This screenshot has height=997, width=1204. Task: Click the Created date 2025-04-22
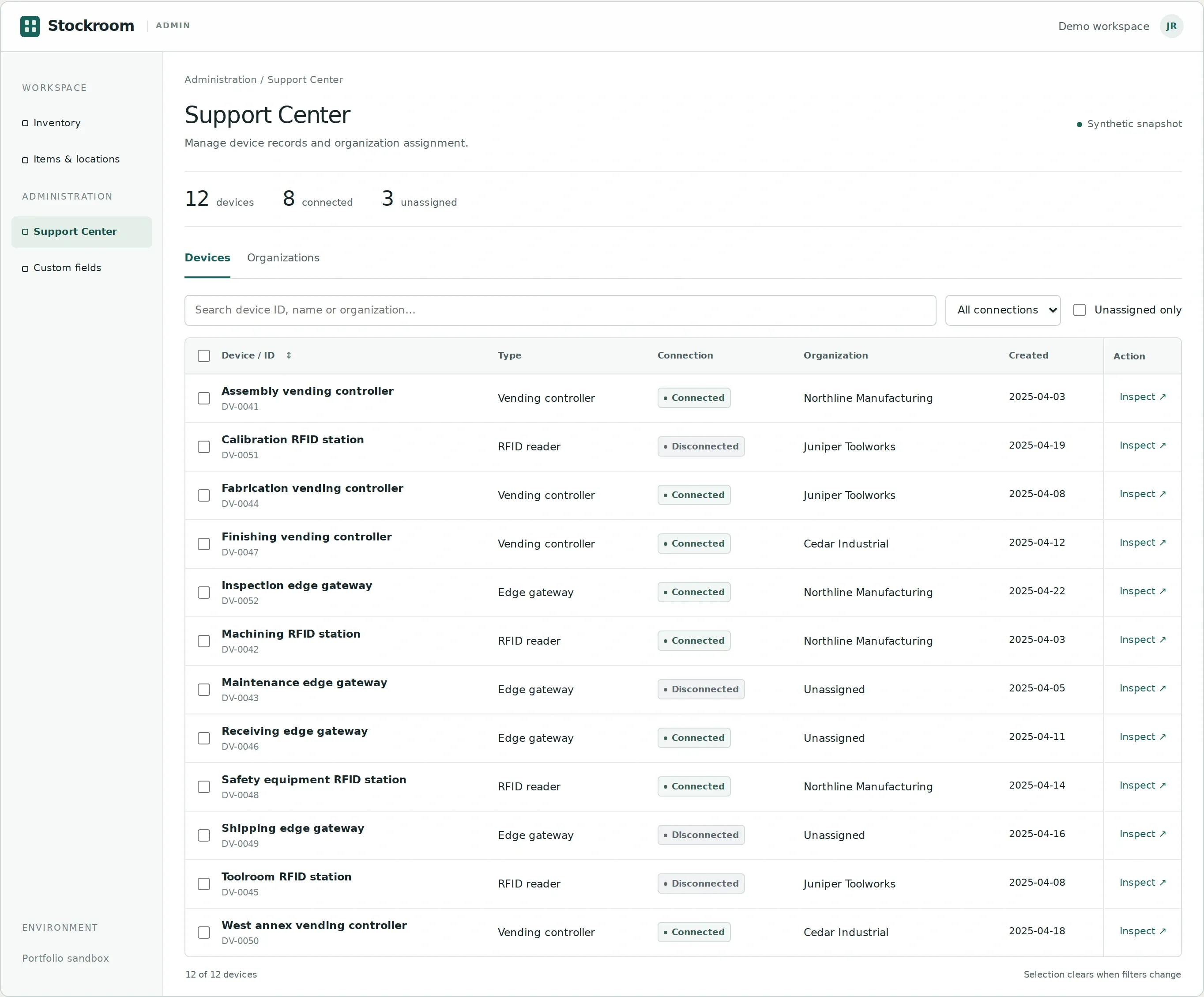point(1037,591)
